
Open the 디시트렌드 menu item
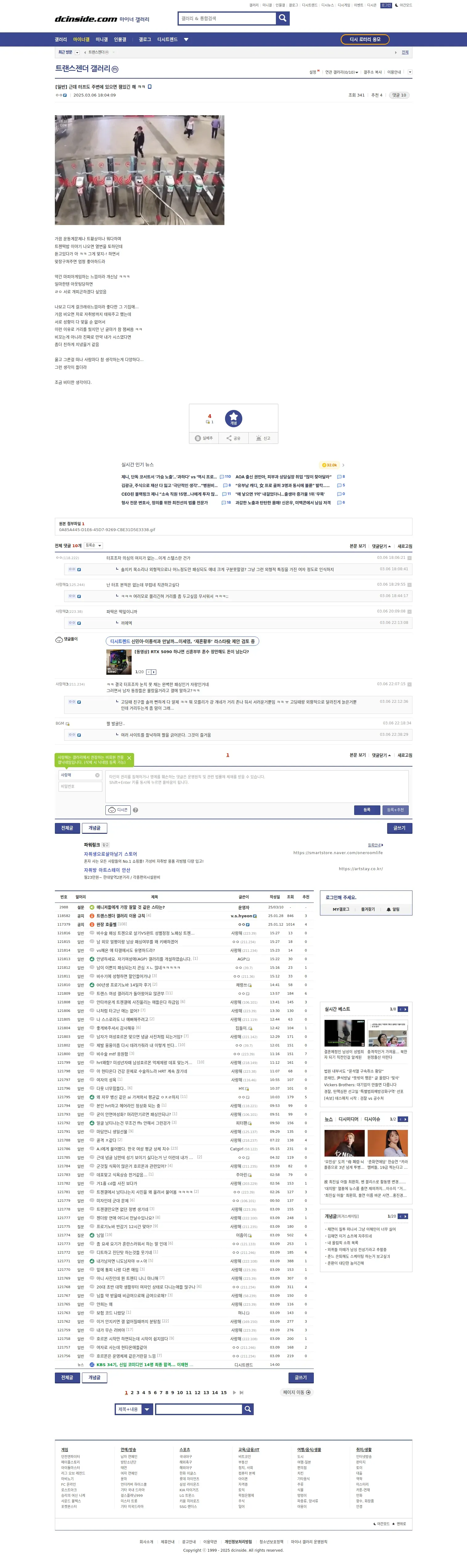point(167,39)
